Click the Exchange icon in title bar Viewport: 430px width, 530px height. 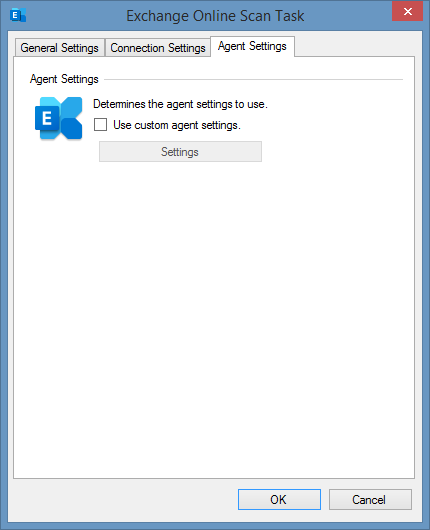coord(18,16)
